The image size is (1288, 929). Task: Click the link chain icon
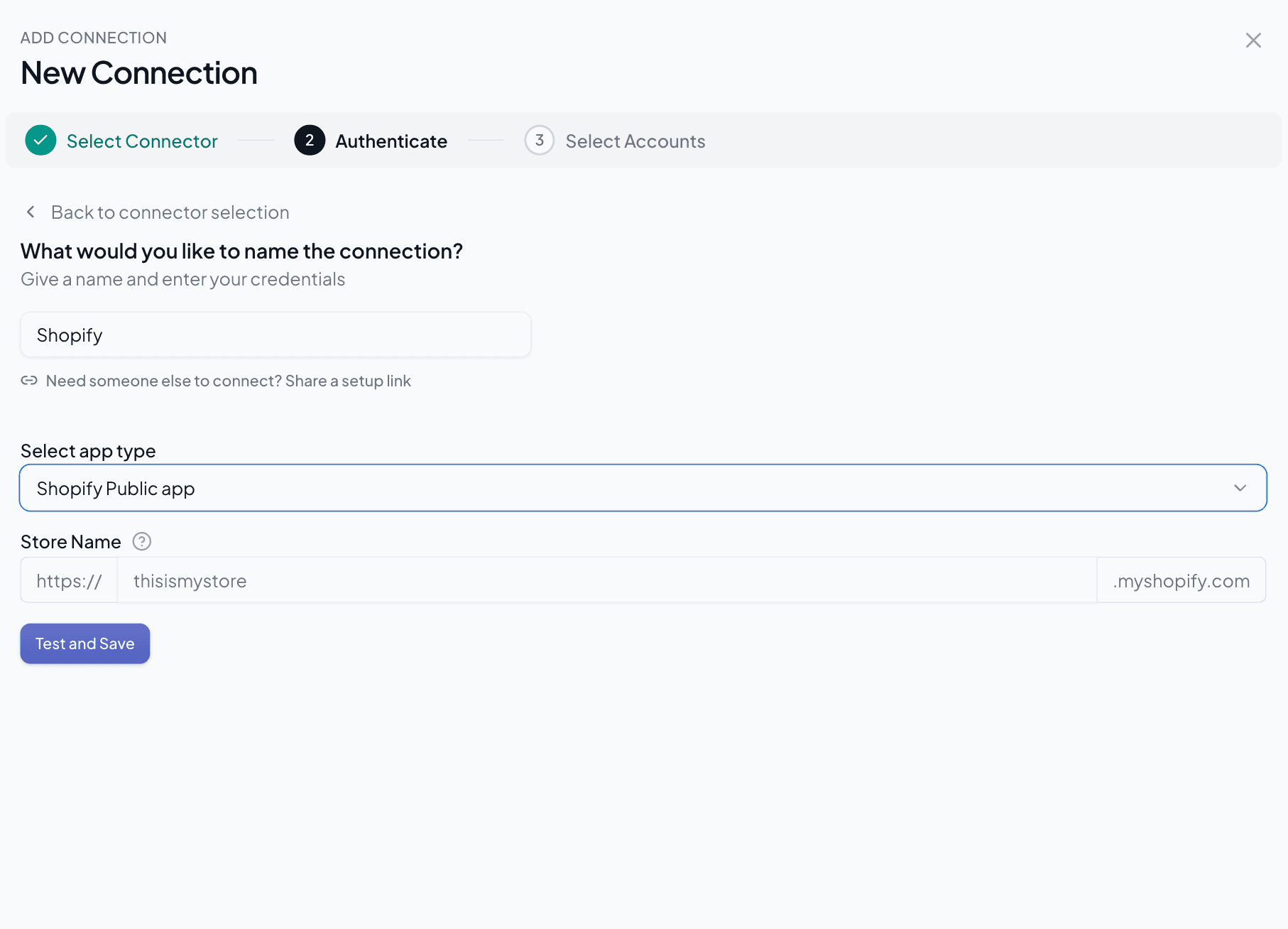coord(29,381)
